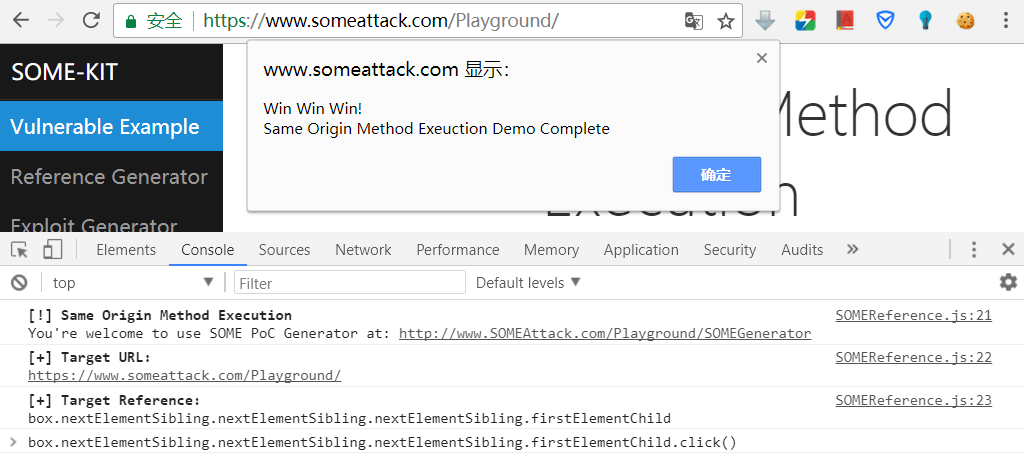Click the logged firstElementChild reference text
The height and width of the screenshot is (460, 1024).
point(349,418)
